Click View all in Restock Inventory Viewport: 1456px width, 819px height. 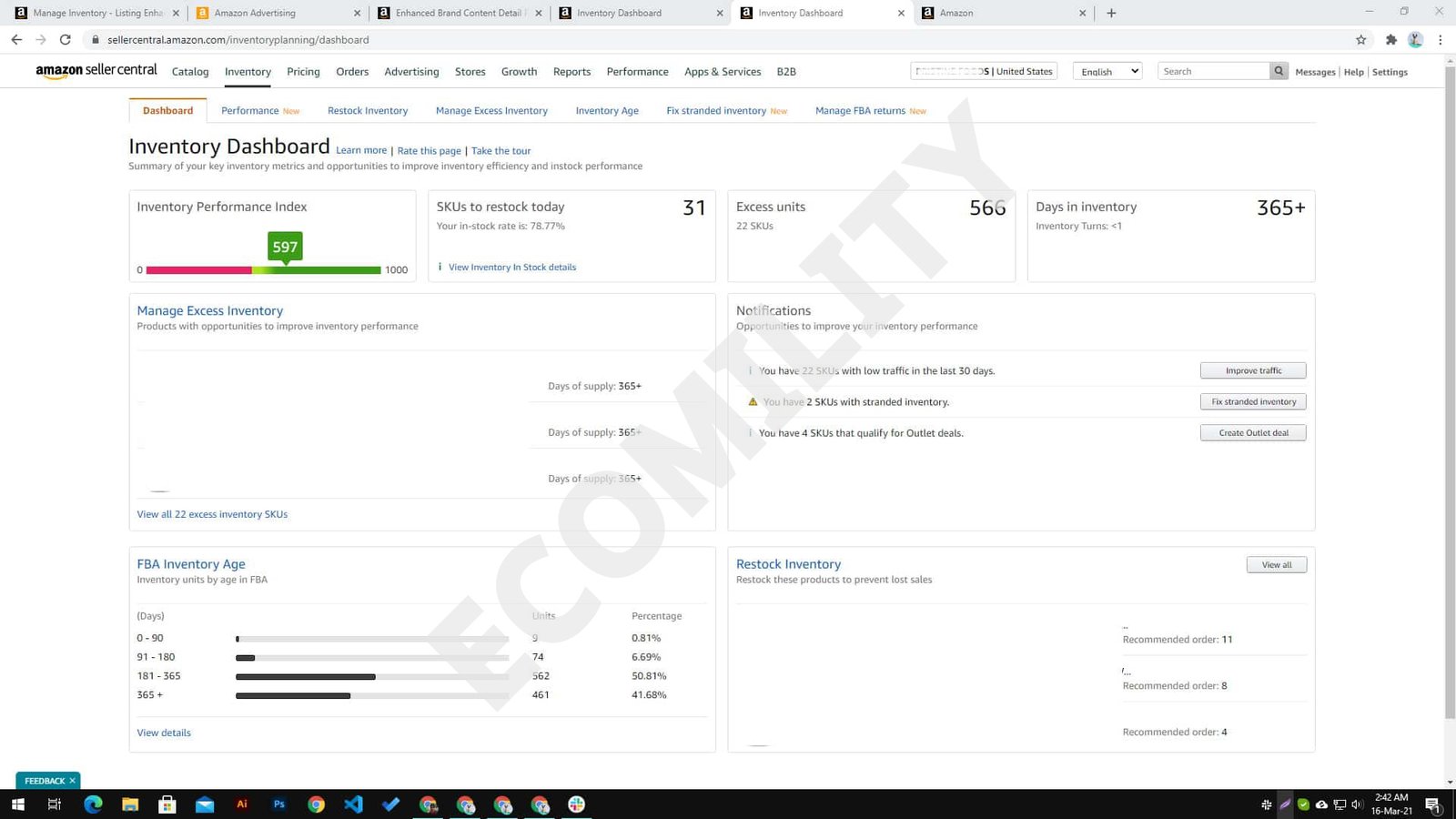(x=1276, y=565)
